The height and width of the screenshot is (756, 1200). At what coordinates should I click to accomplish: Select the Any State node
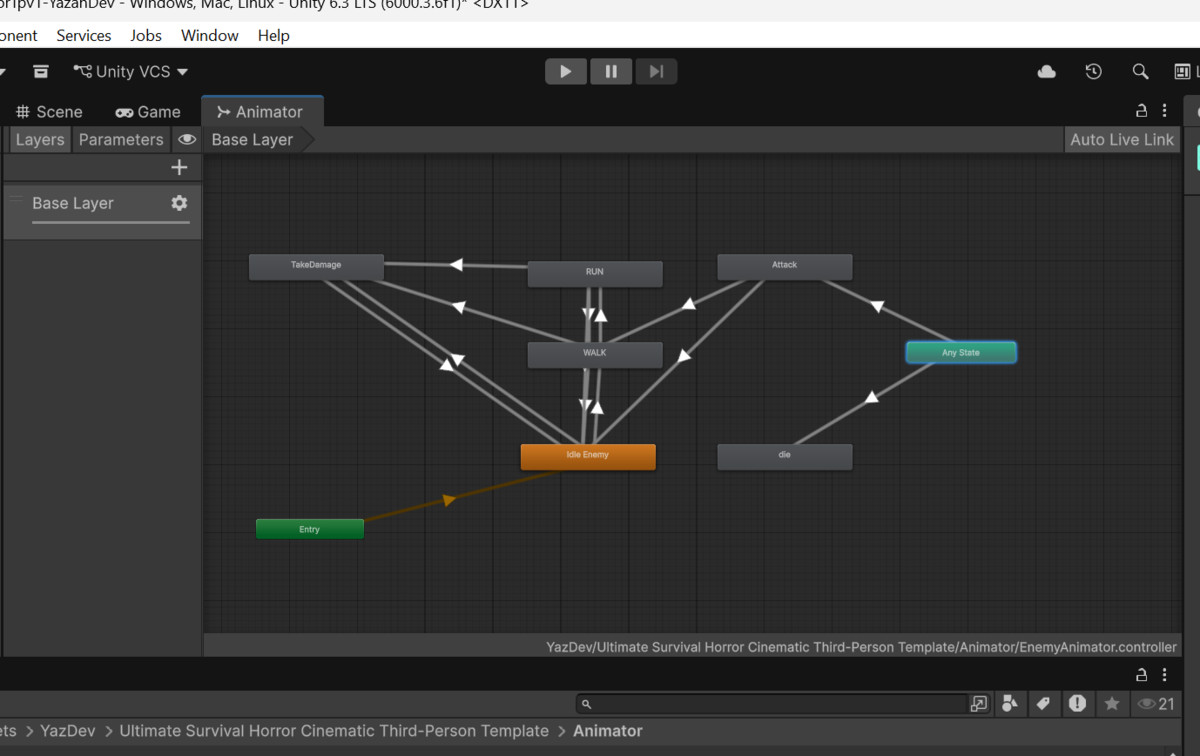coord(961,353)
